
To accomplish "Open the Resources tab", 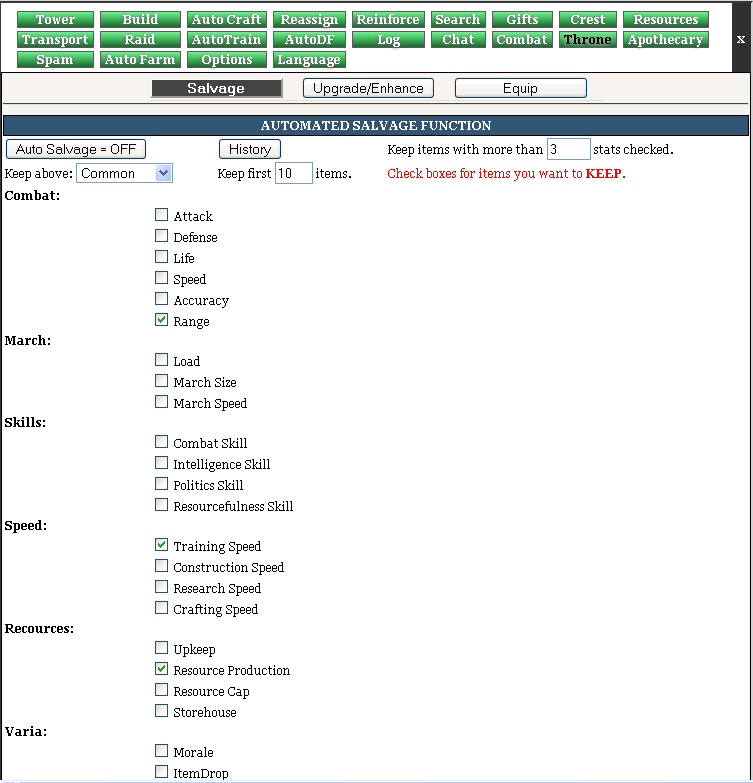I will coord(666,19).
